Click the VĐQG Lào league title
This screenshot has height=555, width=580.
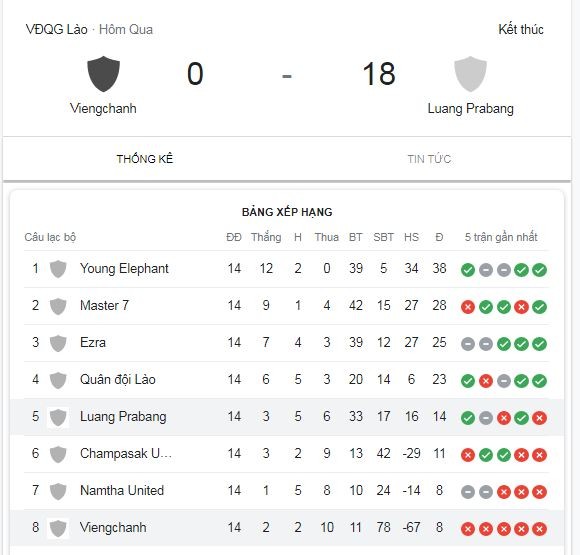coord(57,29)
